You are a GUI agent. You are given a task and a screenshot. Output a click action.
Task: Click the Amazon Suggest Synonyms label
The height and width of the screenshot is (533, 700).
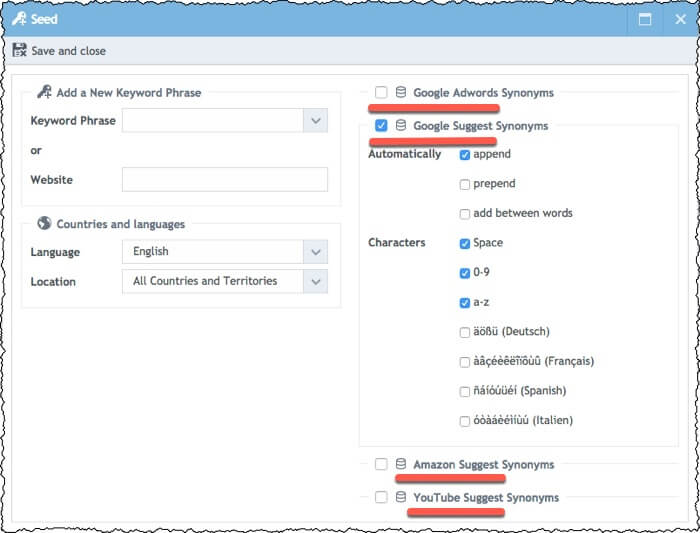[x=484, y=464]
